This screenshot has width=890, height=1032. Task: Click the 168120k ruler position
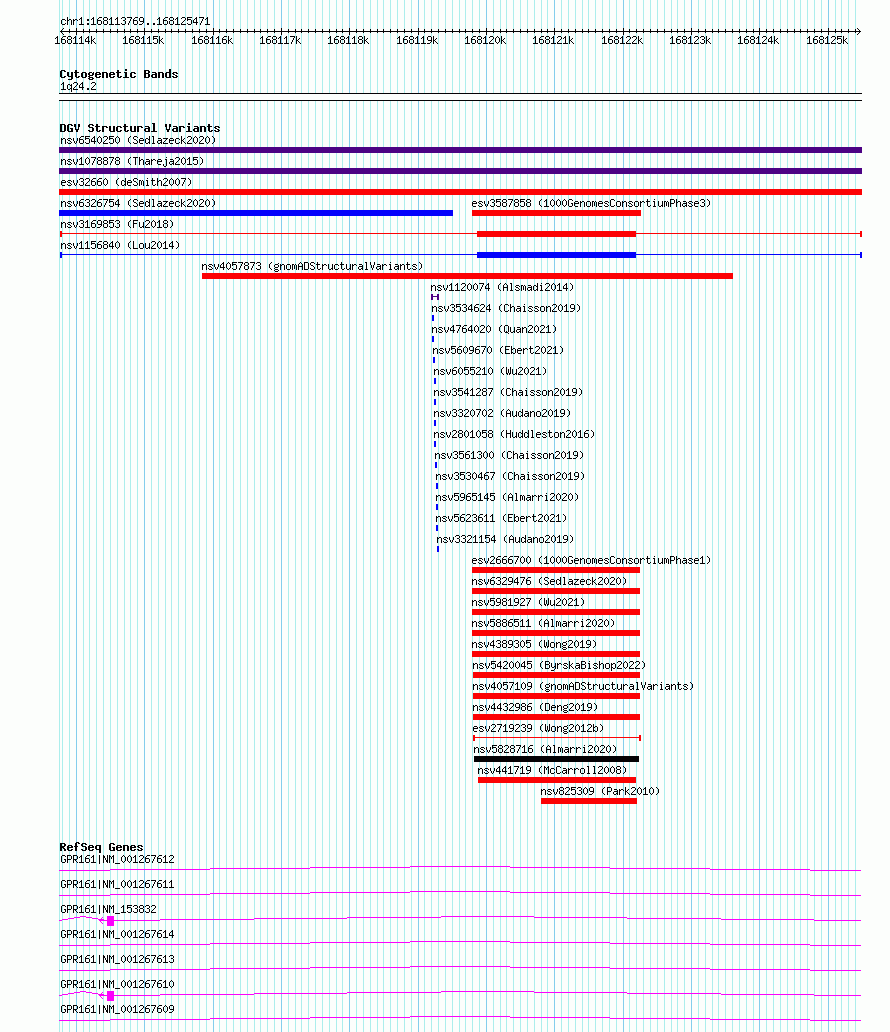tap(485, 40)
